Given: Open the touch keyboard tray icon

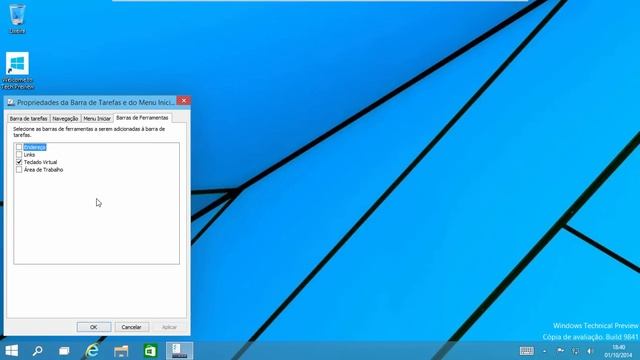Looking at the screenshot, I should click(527, 351).
